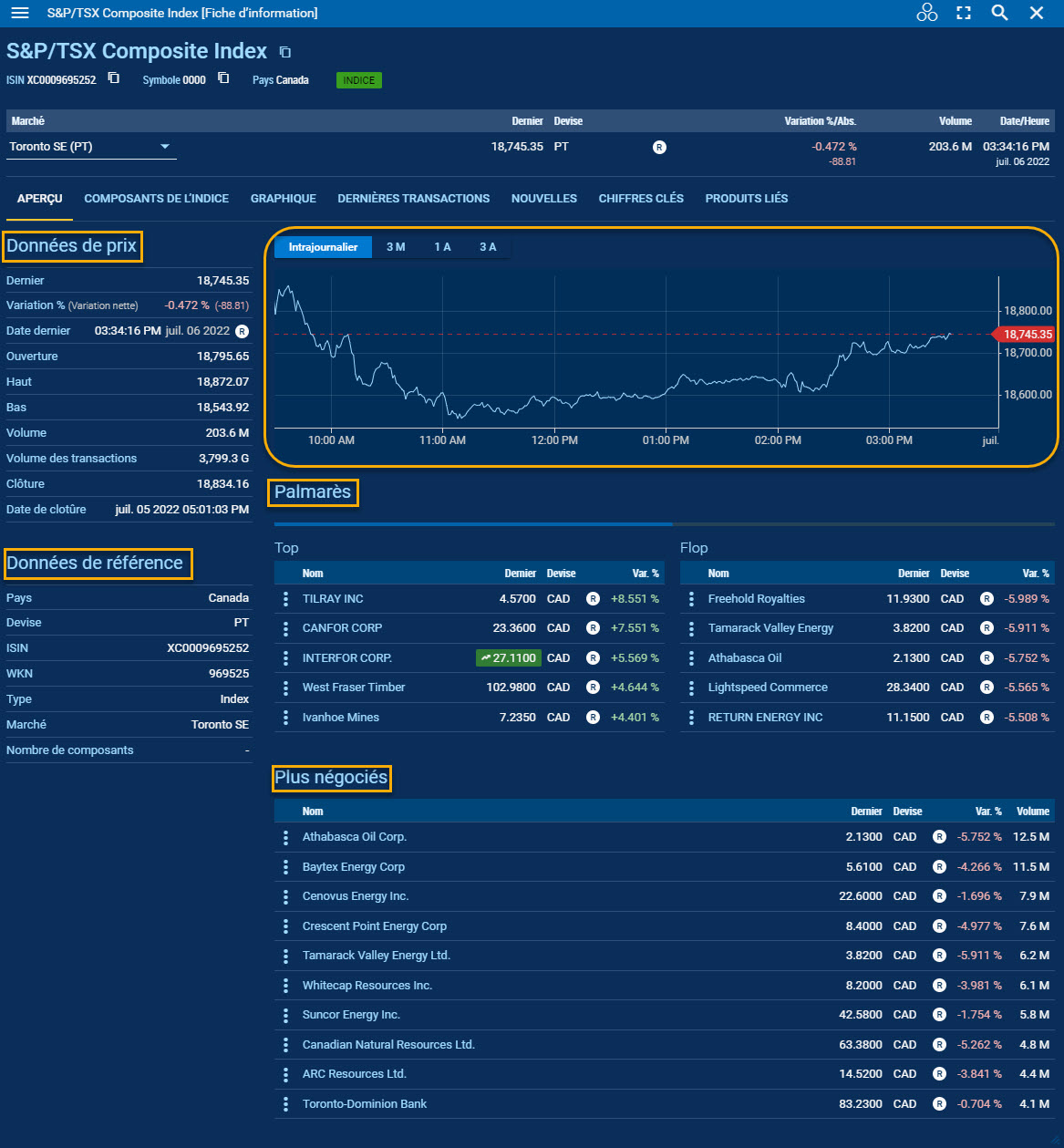Copy the ISIN XC0009695252 code
Image resolution: width=1064 pixels, height=1148 pixels.
(x=114, y=78)
